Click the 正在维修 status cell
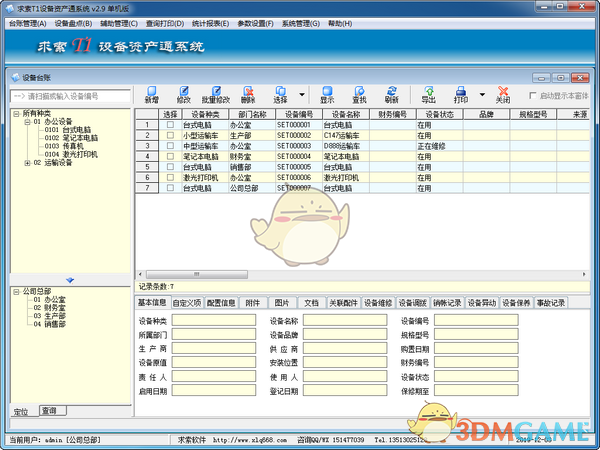Image resolution: width=600 pixels, height=450 pixels. point(440,146)
